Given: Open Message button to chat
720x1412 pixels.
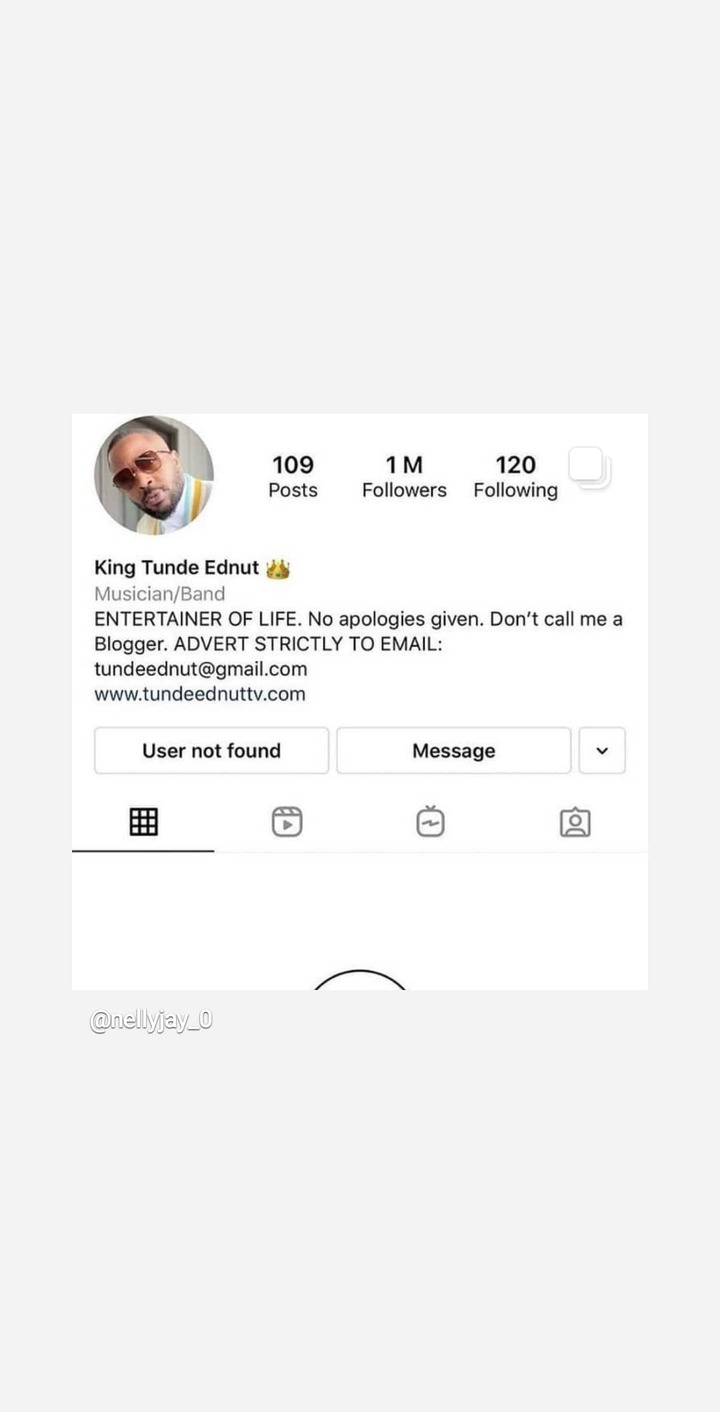Looking at the screenshot, I should (454, 751).
